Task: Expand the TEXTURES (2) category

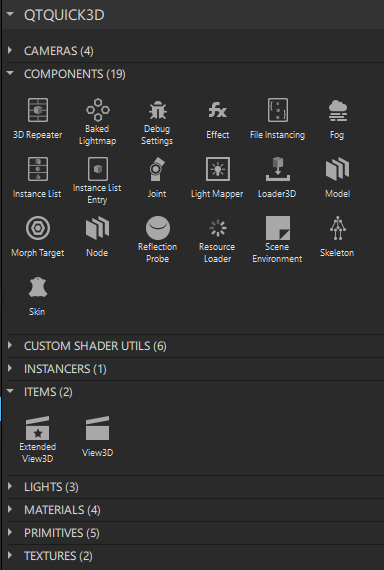Action: pyautogui.click(x=10, y=555)
